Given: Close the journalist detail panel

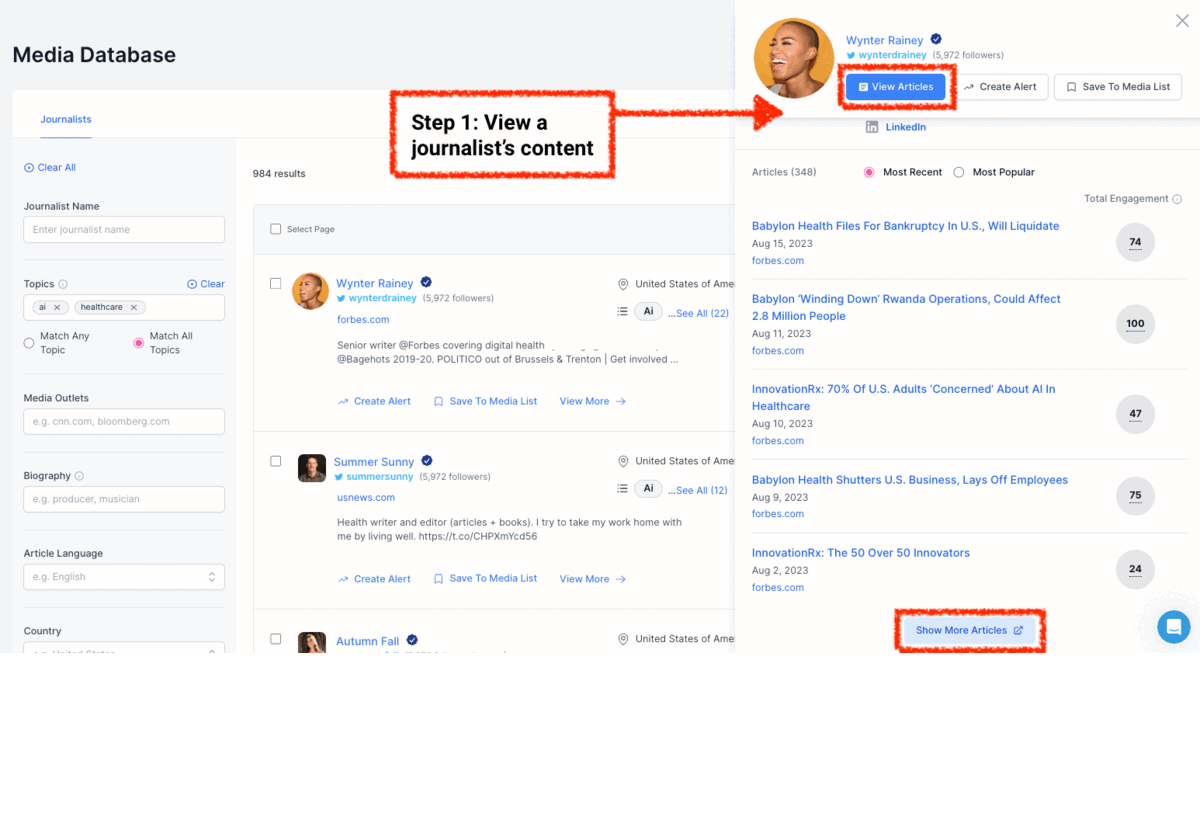Looking at the screenshot, I should tap(1181, 21).
